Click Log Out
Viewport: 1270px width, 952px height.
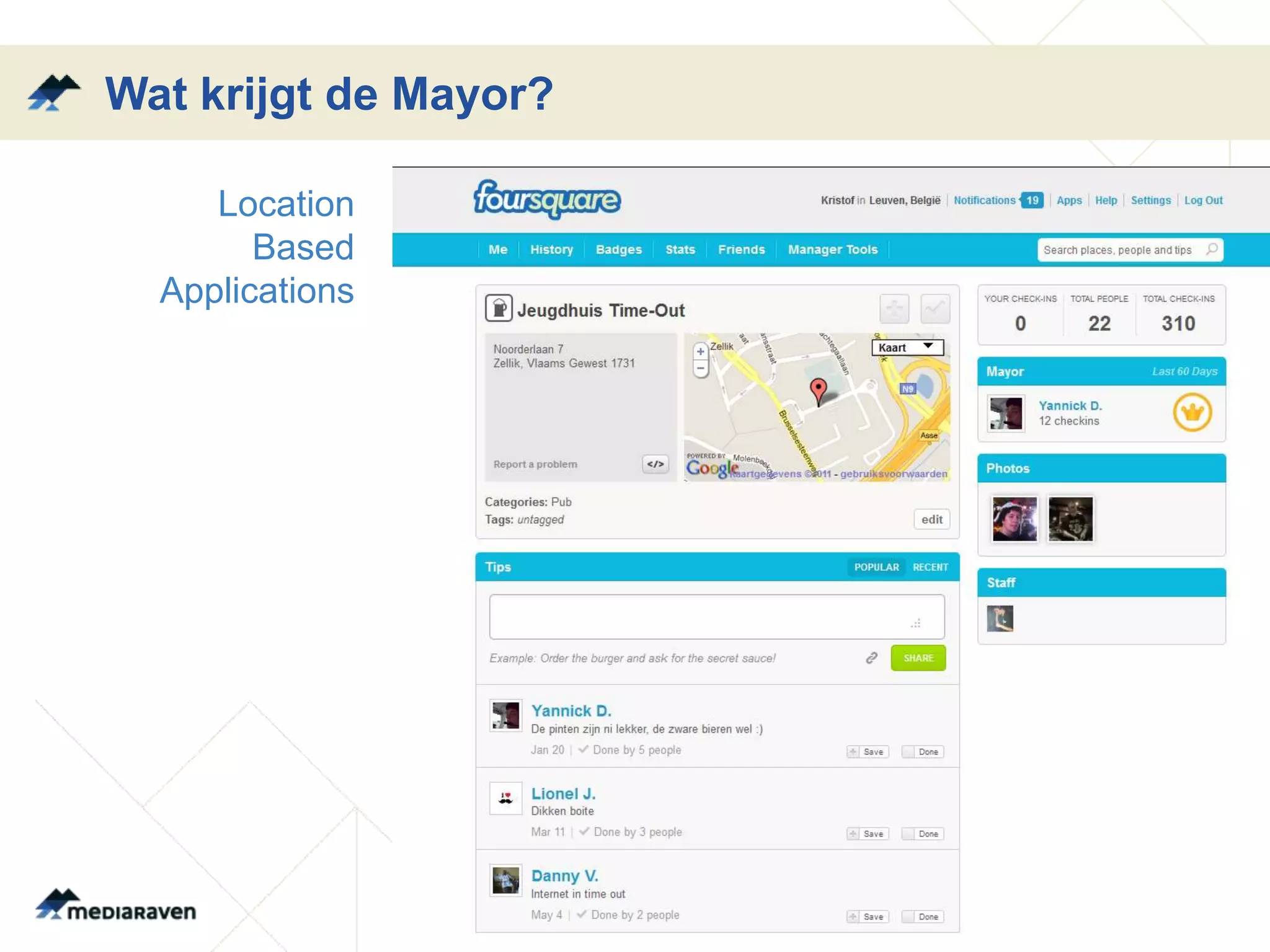tap(1204, 200)
